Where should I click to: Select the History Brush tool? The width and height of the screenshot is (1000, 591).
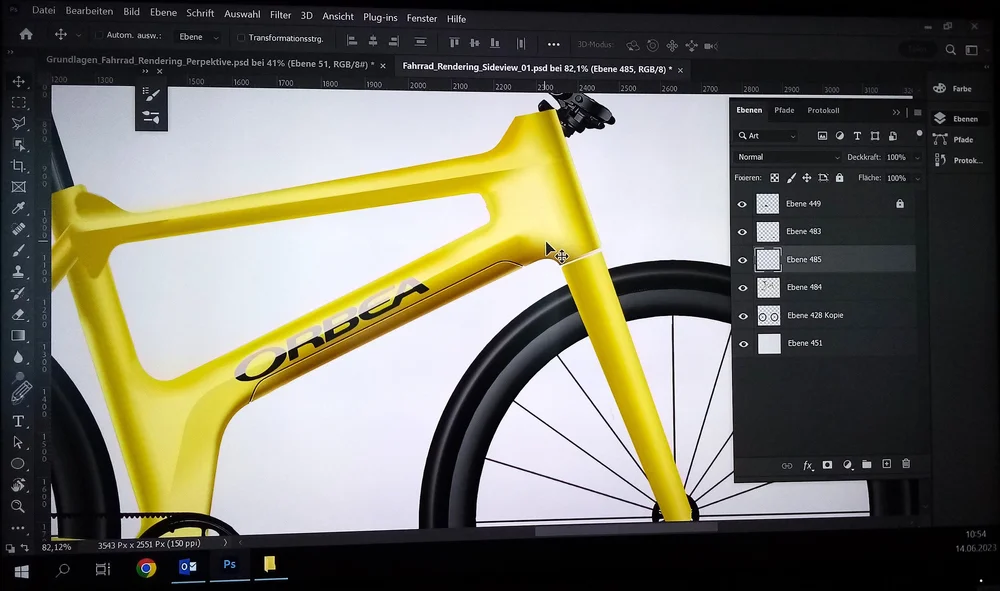point(18,293)
